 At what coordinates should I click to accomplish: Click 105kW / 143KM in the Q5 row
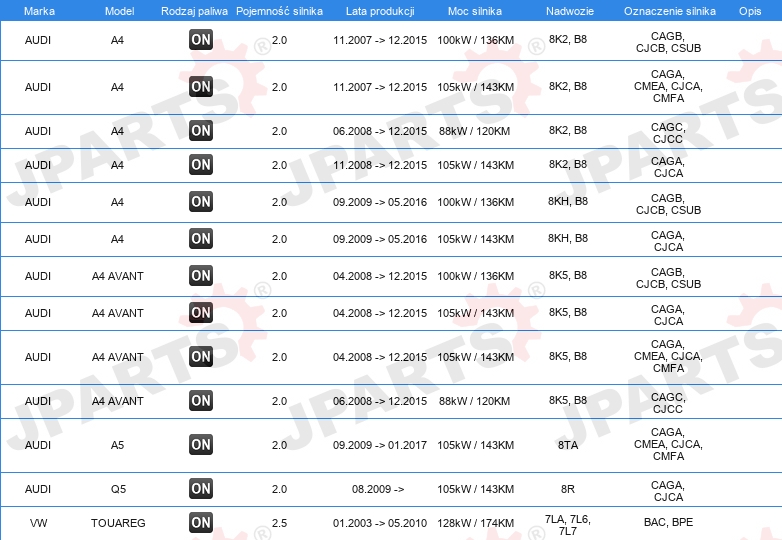[475, 489]
